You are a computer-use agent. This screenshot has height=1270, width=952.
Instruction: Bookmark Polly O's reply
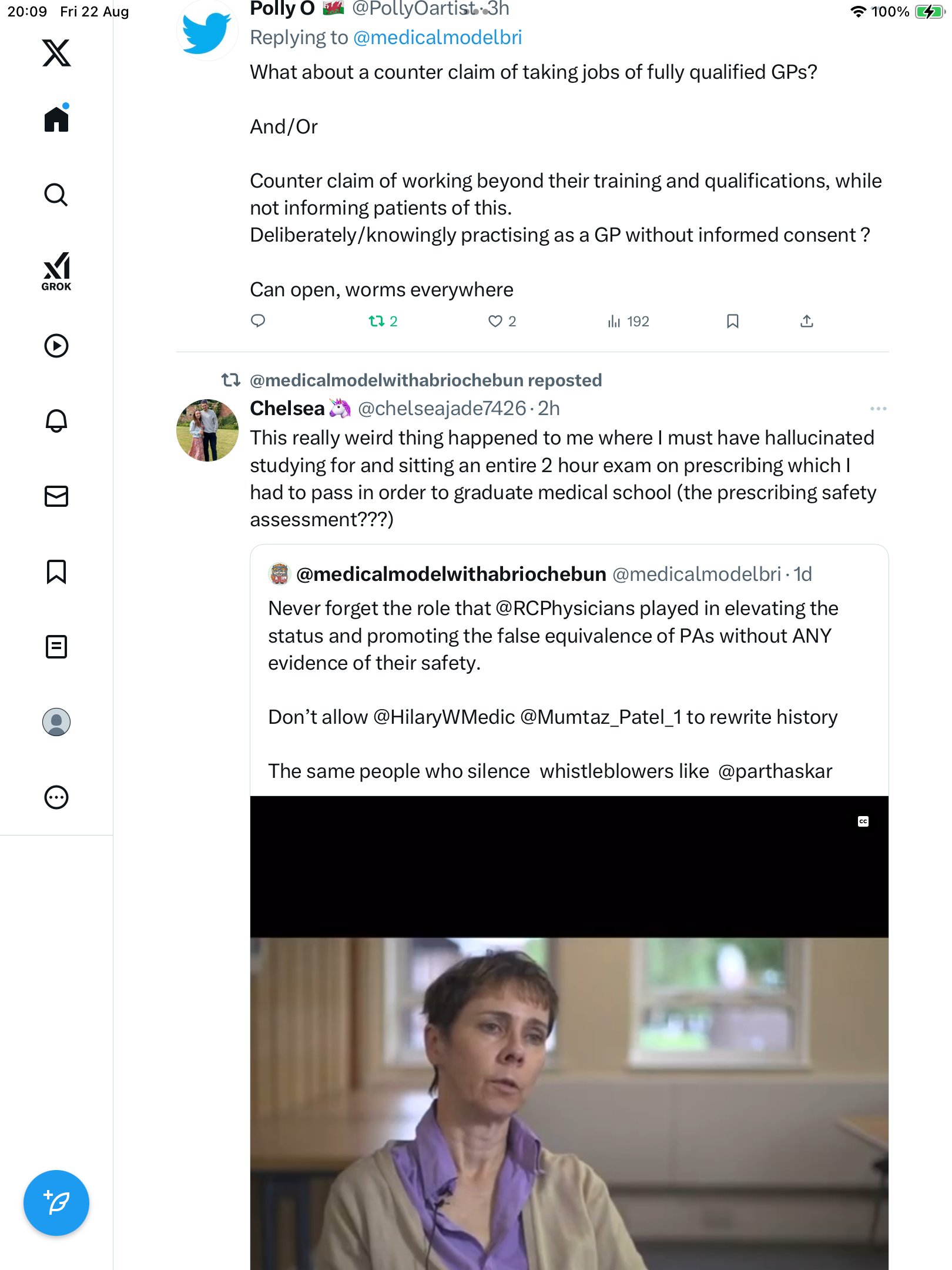pyautogui.click(x=732, y=321)
